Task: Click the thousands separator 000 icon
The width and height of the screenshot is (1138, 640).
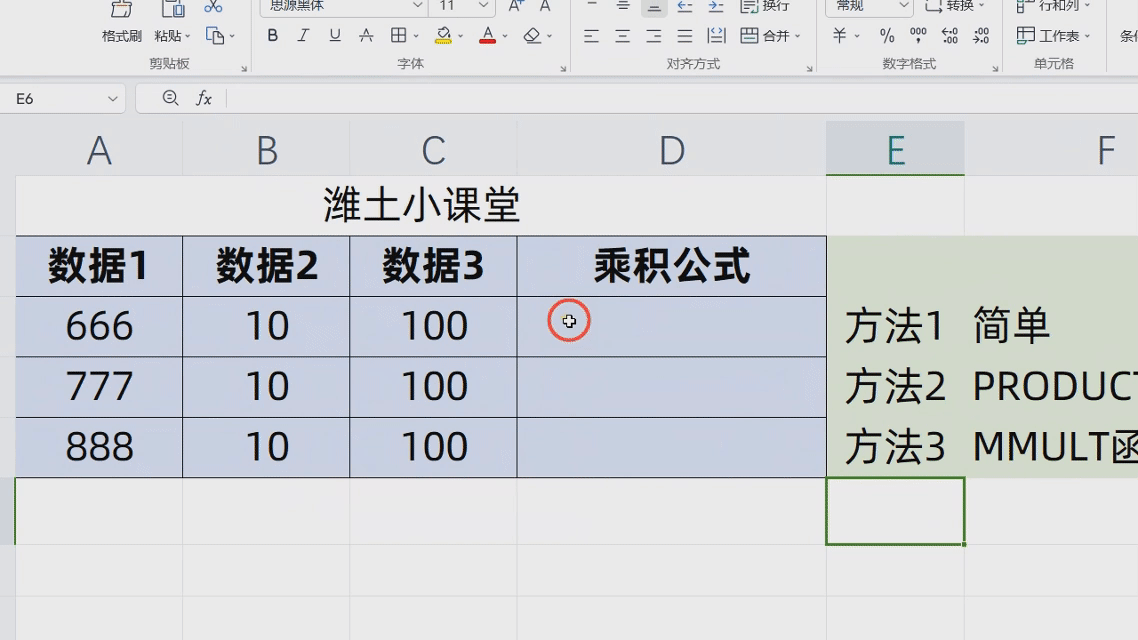Action: 918,36
